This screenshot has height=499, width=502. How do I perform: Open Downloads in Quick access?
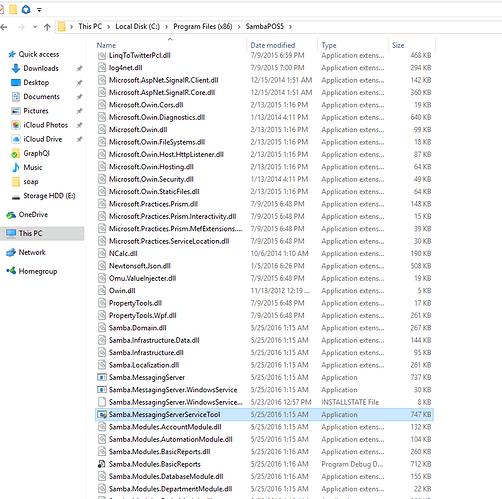(41, 68)
